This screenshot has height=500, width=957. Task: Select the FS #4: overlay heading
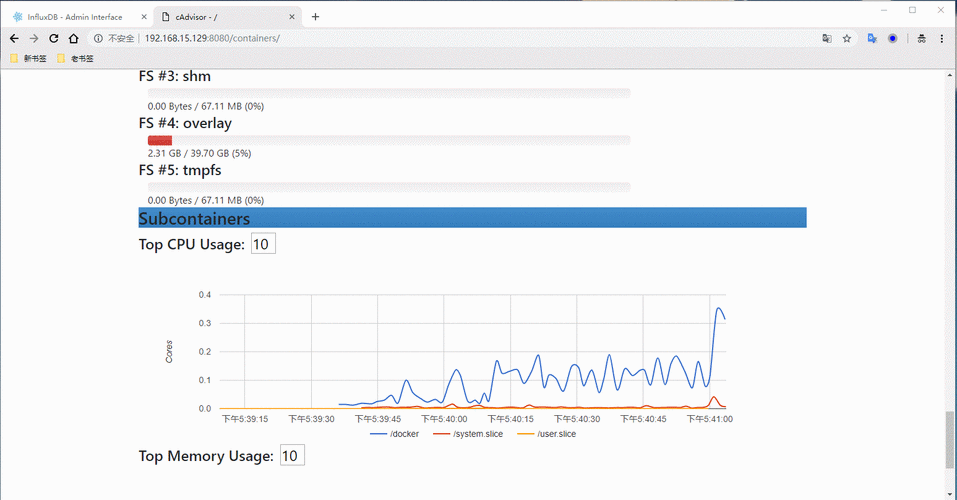pos(185,123)
